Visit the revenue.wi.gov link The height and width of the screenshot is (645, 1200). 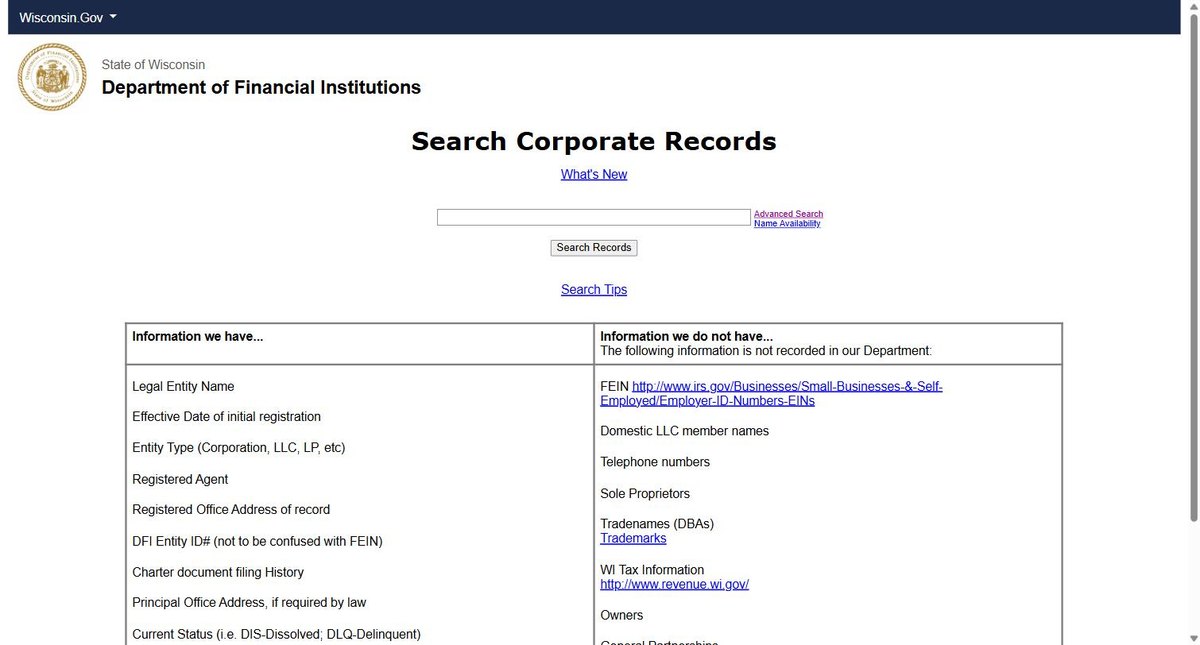(674, 584)
